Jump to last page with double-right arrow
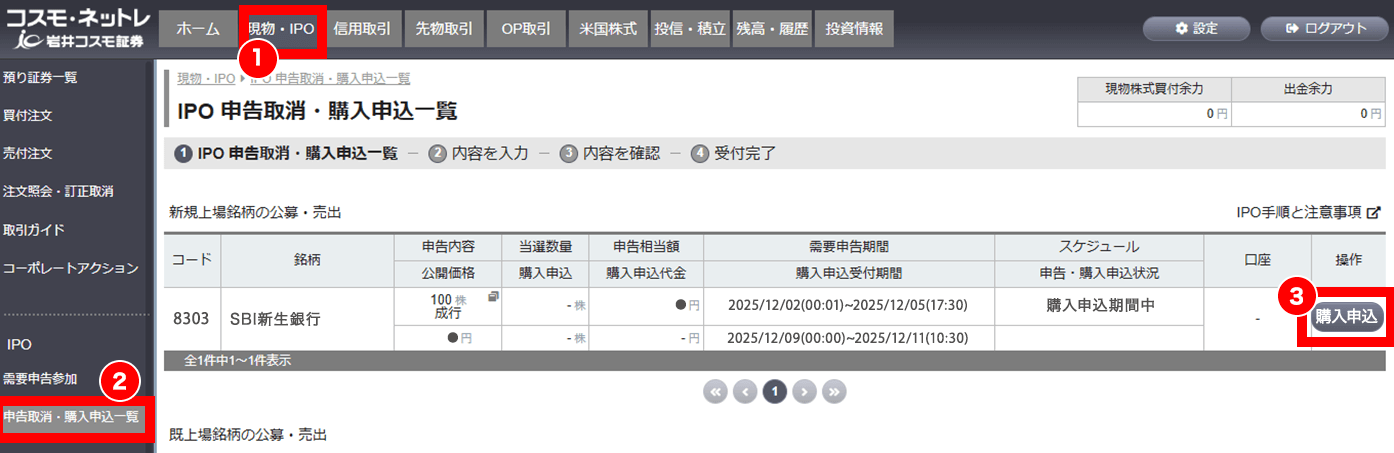Screen dimensions: 1394x453 834,392
